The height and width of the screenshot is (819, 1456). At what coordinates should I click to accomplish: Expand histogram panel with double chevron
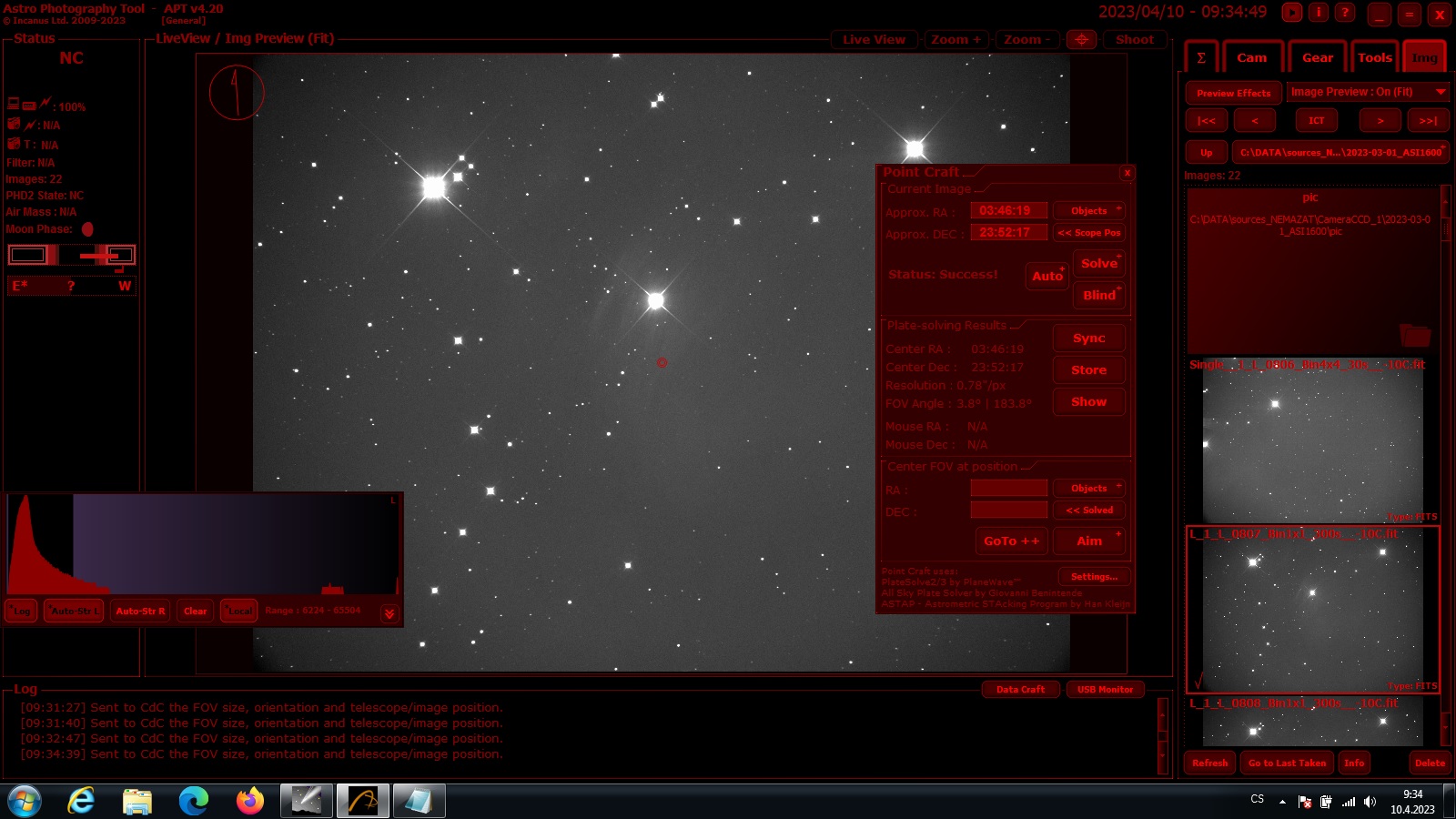389,613
